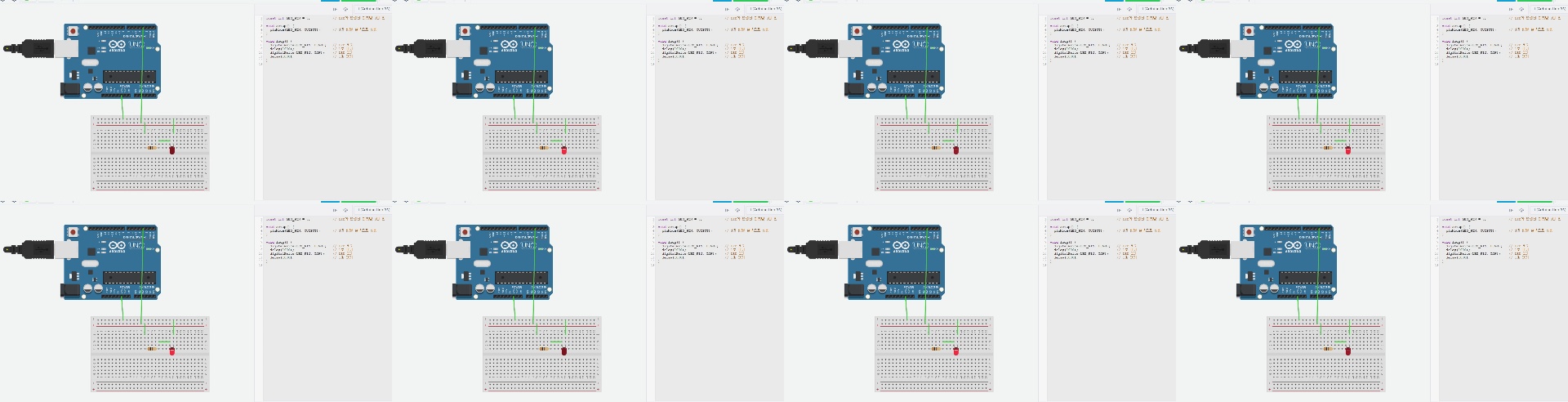Click the Arduino reset button in top-row fourth frame
The image size is (1568, 402).
(1249, 31)
